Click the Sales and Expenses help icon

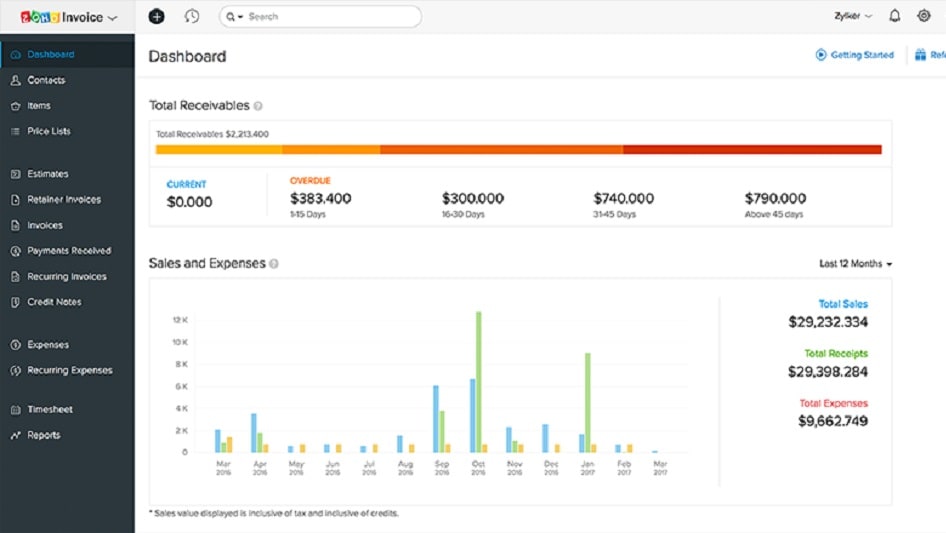(274, 264)
